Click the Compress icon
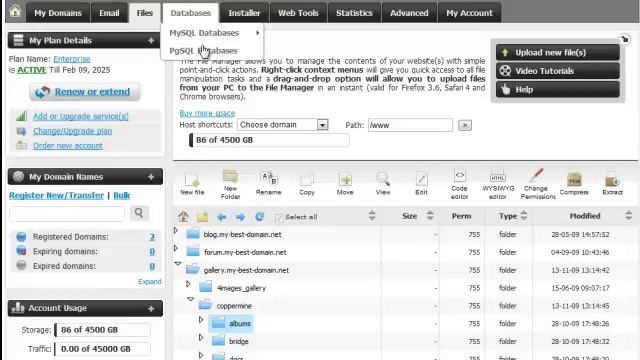 pos(574,183)
